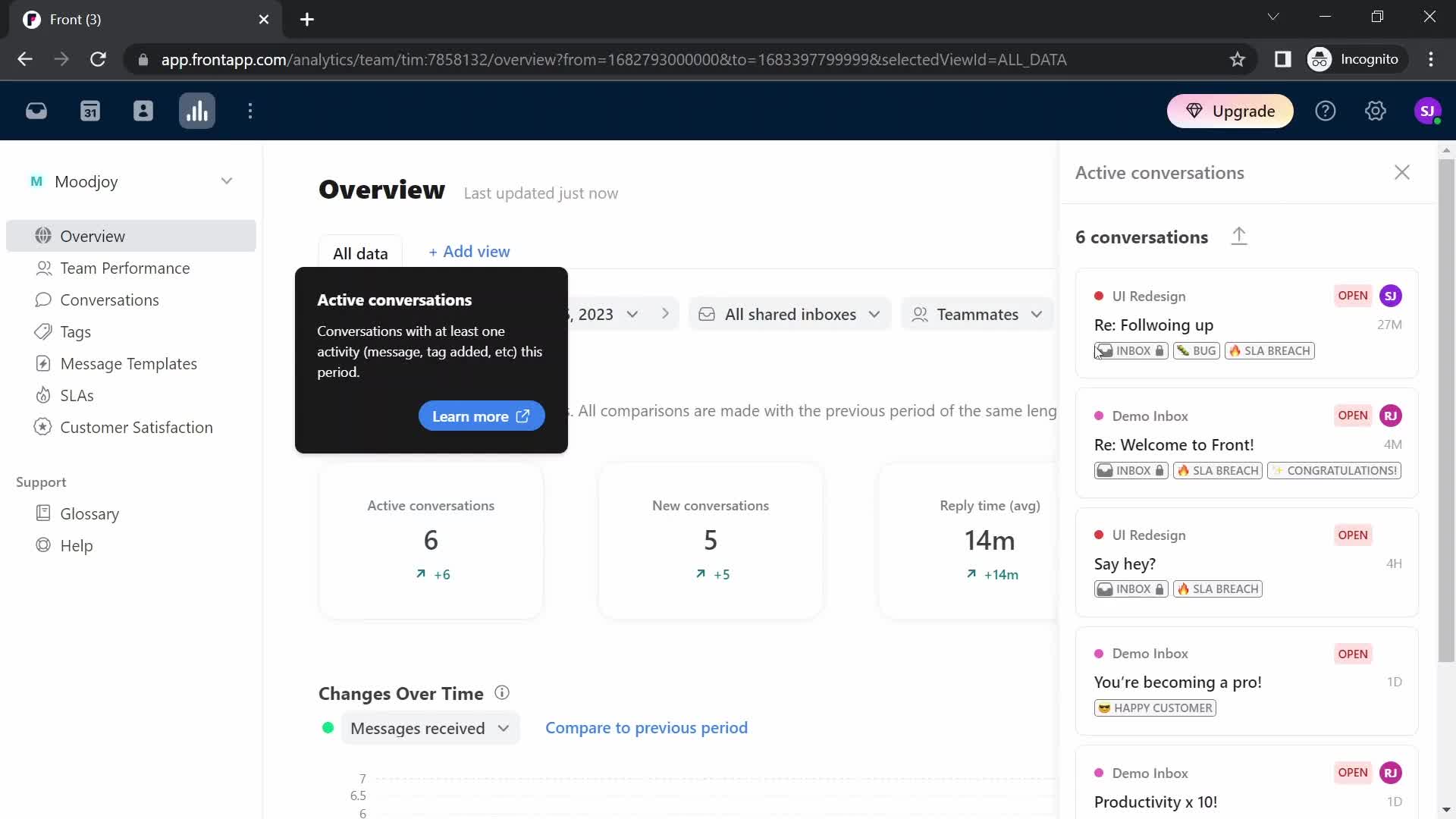This screenshot has height=819, width=1456.
Task: Click Compare to previous period link
Action: (646, 728)
